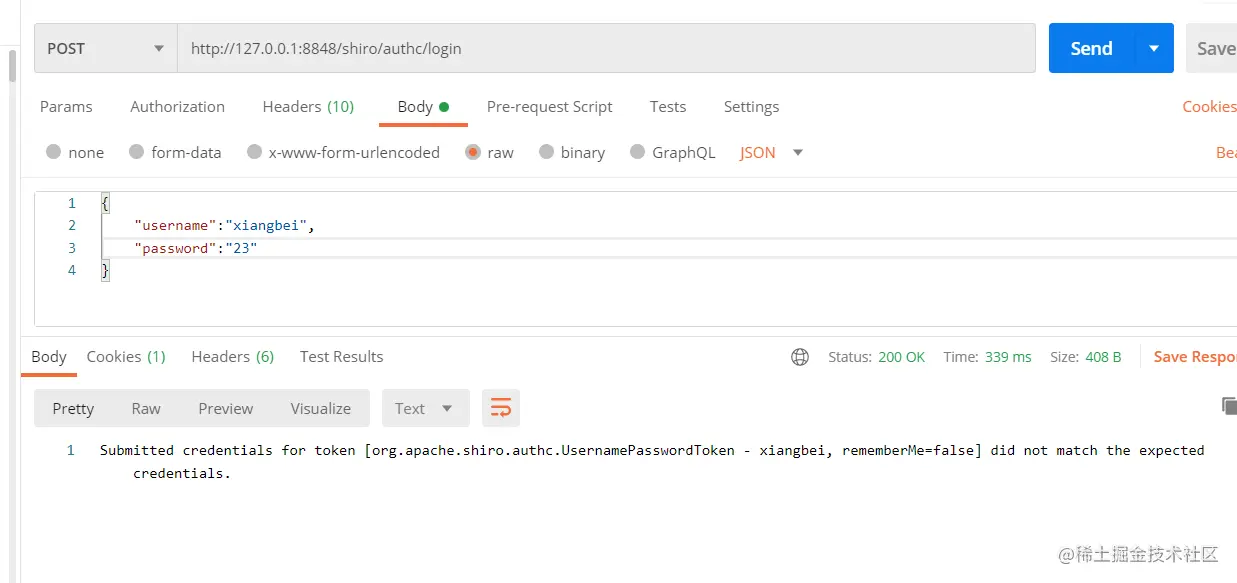Screen dimensions: 1237x583
Task: Open the JSON body format dropdown
Action: point(771,152)
